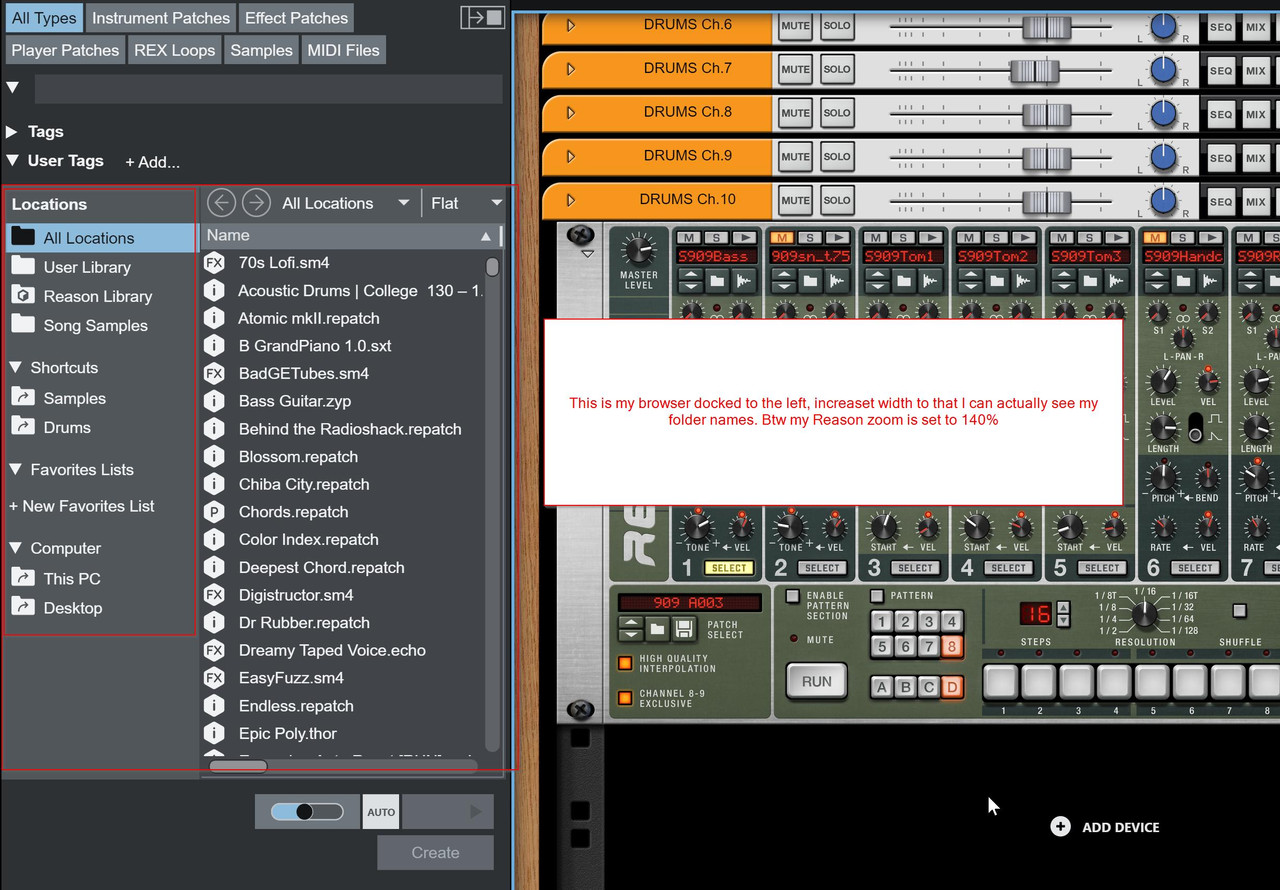Open the Drums shortcut icon
This screenshot has height=890, width=1280.
tap(23, 426)
